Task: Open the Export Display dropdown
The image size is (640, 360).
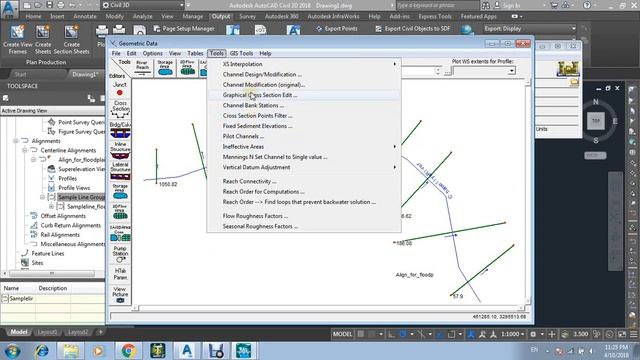Action: click(529, 29)
